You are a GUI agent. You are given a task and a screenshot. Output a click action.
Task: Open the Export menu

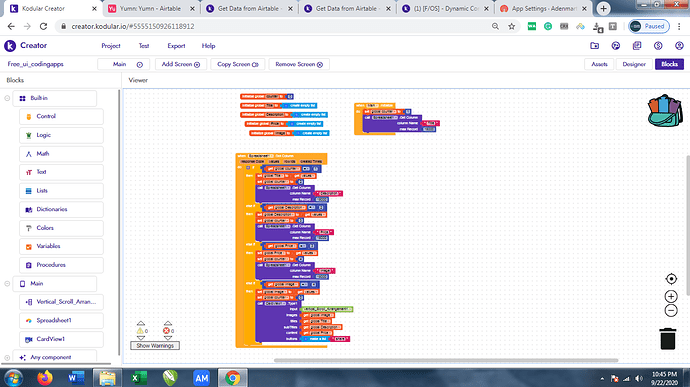(x=176, y=46)
